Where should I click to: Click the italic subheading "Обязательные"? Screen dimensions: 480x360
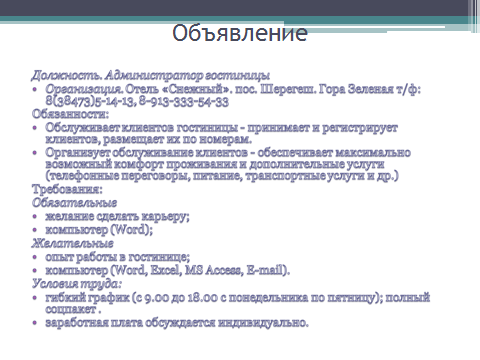click(74, 203)
